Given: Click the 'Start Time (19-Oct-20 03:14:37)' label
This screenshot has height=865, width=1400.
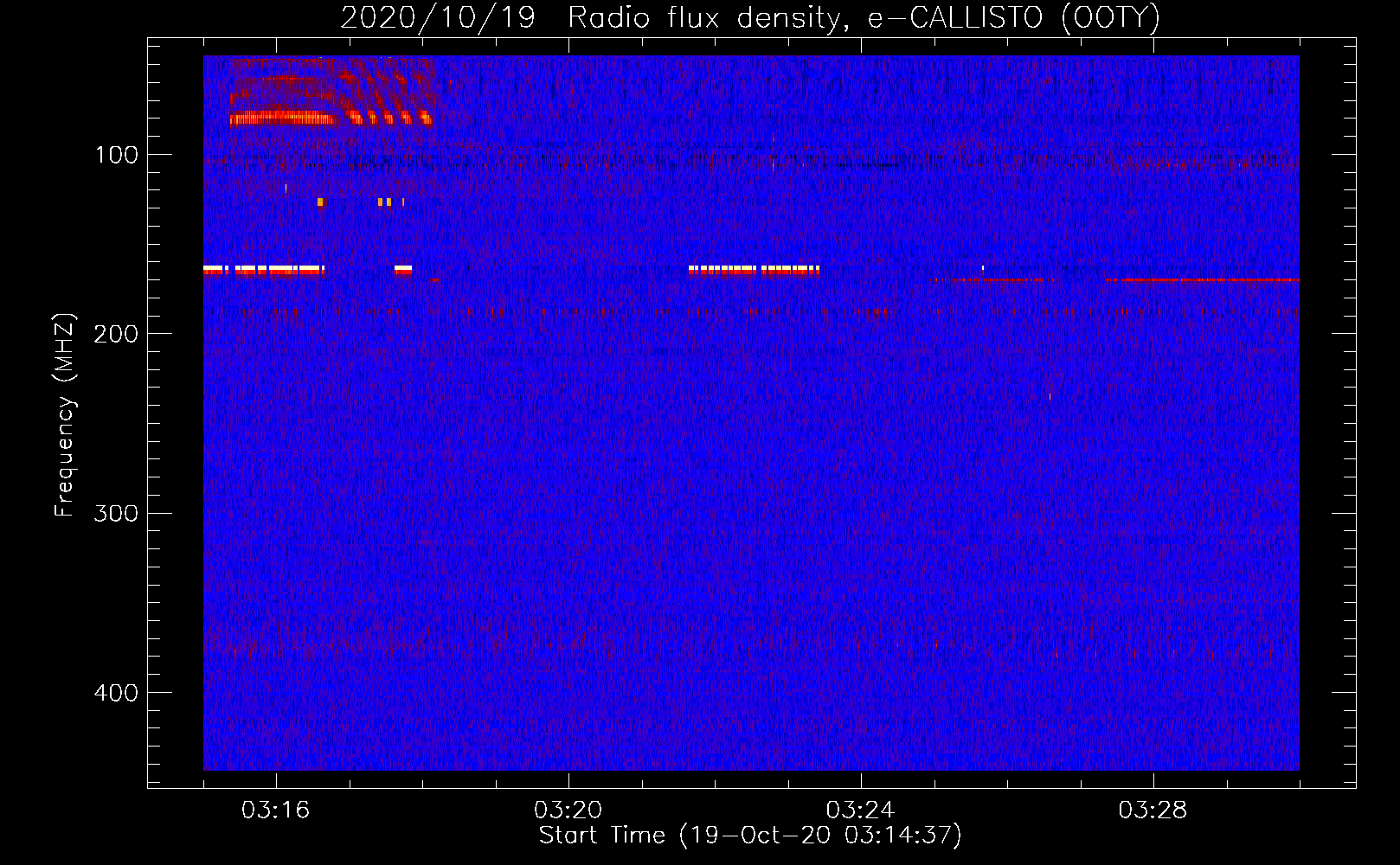Looking at the screenshot, I should (750, 836).
